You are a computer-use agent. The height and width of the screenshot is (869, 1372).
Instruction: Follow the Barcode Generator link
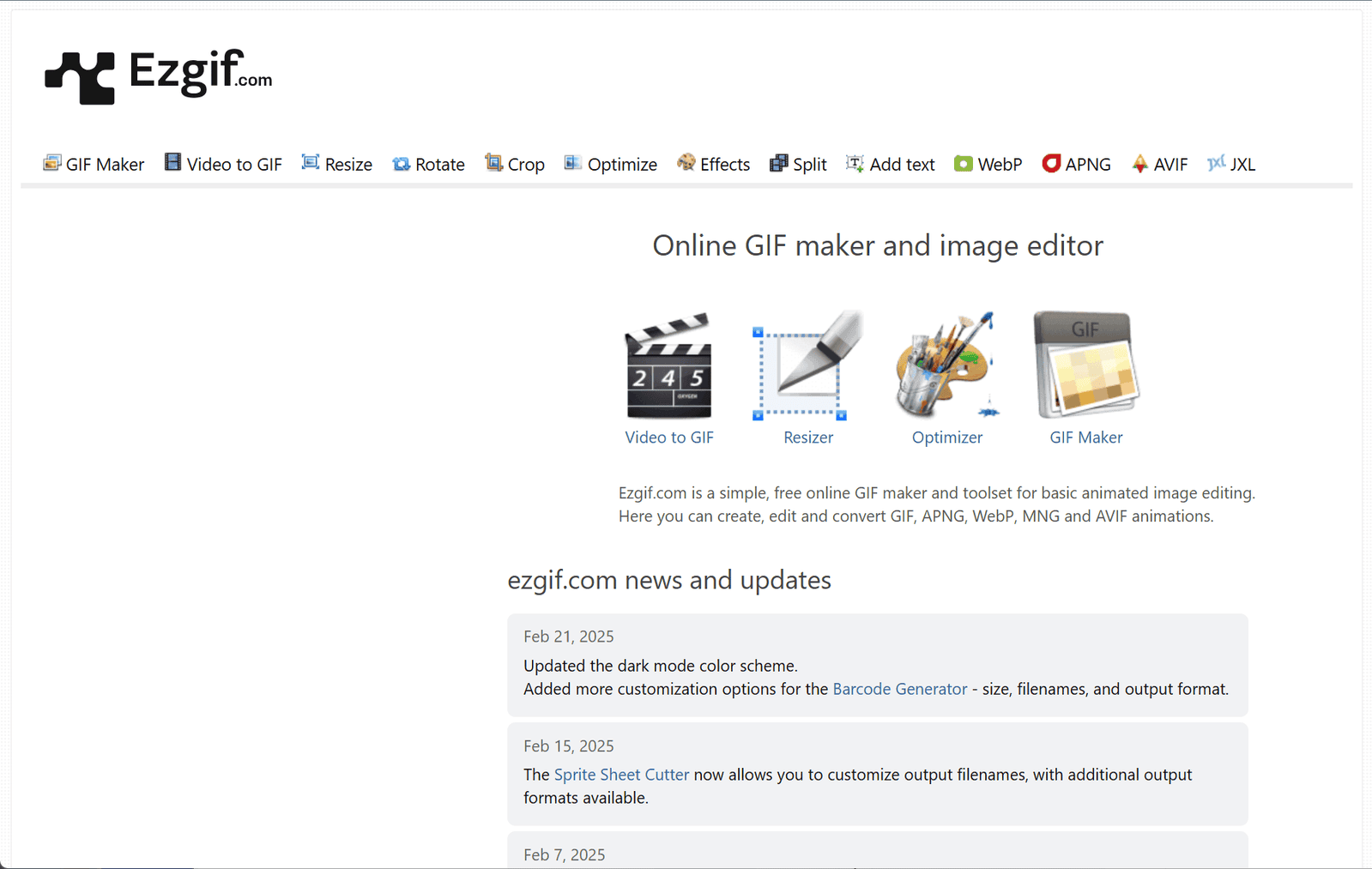(x=899, y=689)
